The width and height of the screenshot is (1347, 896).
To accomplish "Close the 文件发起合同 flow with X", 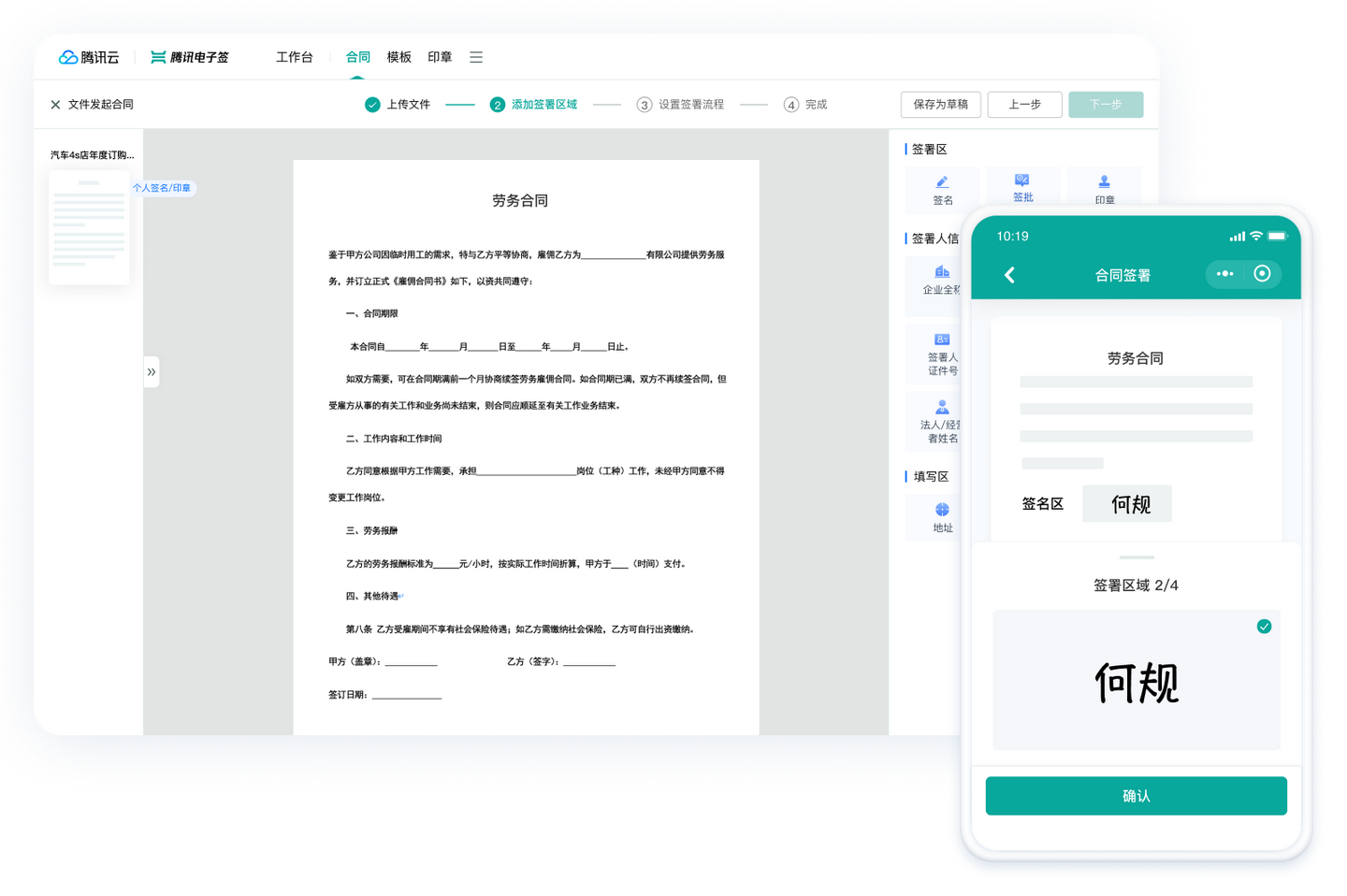I will pos(55,105).
